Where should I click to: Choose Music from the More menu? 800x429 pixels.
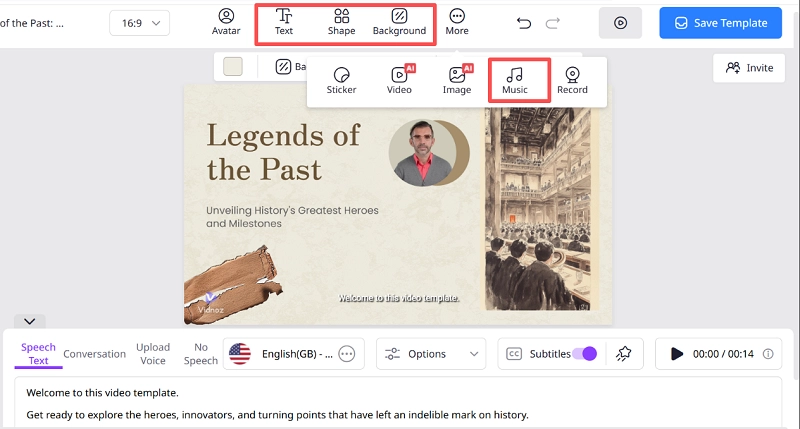tap(514, 81)
